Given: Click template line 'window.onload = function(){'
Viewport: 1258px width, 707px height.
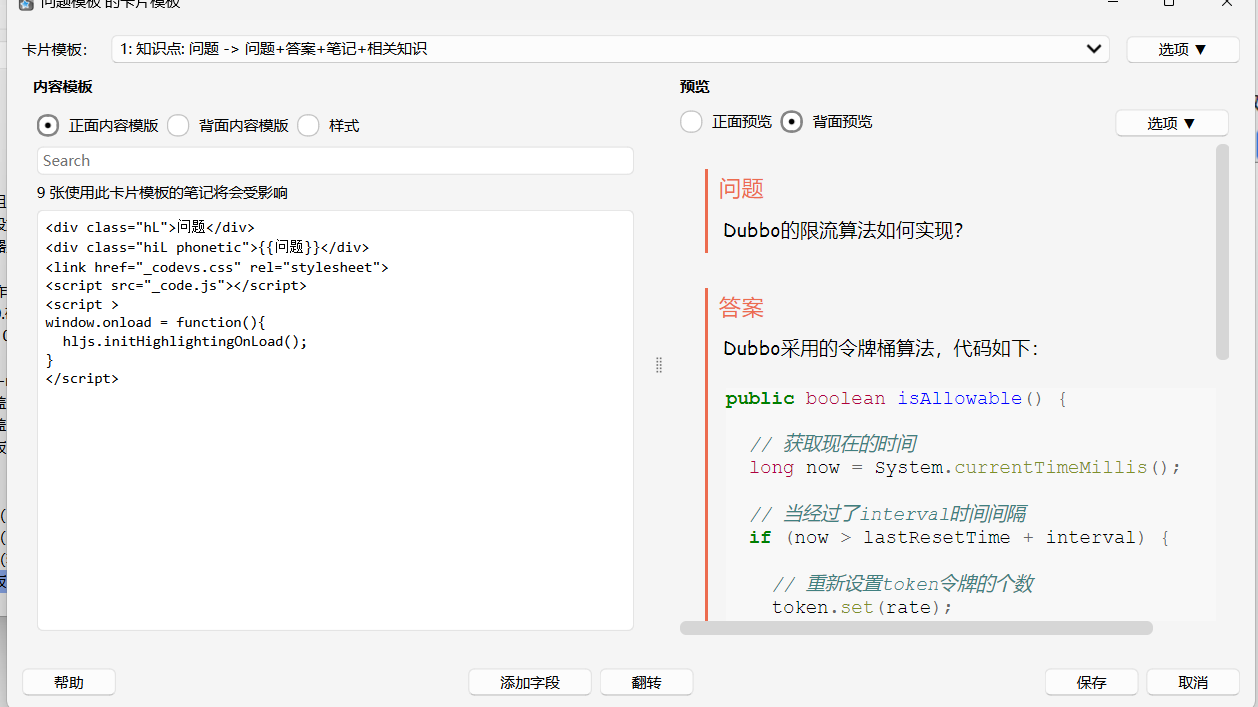Looking at the screenshot, I should tap(155, 323).
